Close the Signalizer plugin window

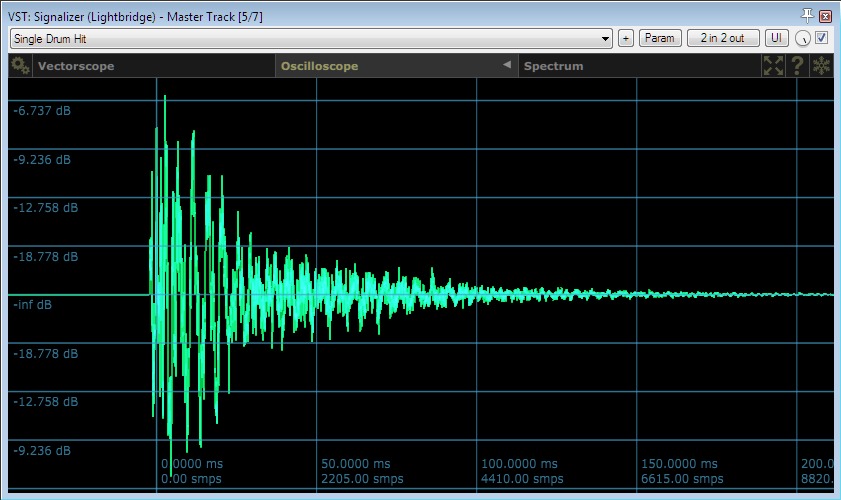click(x=825, y=16)
